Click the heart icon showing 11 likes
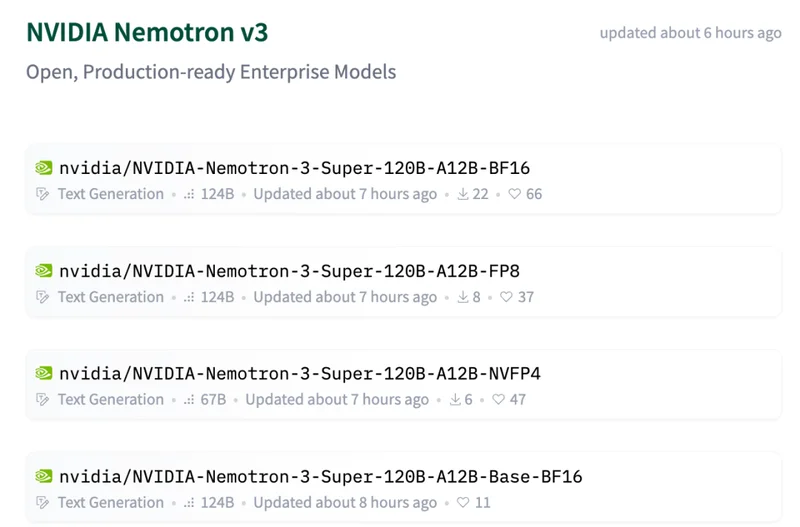The image size is (800, 527). click(464, 503)
